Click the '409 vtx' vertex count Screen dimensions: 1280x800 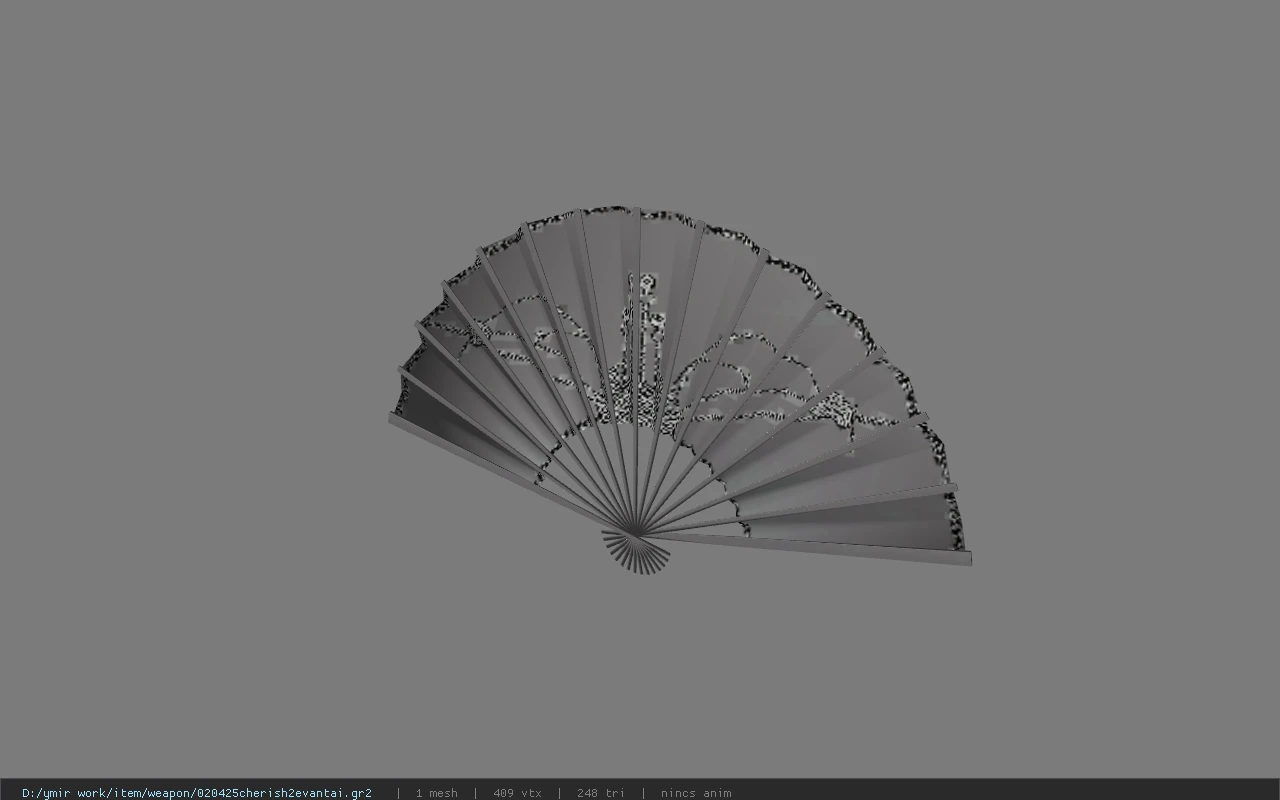pyautogui.click(x=517, y=793)
